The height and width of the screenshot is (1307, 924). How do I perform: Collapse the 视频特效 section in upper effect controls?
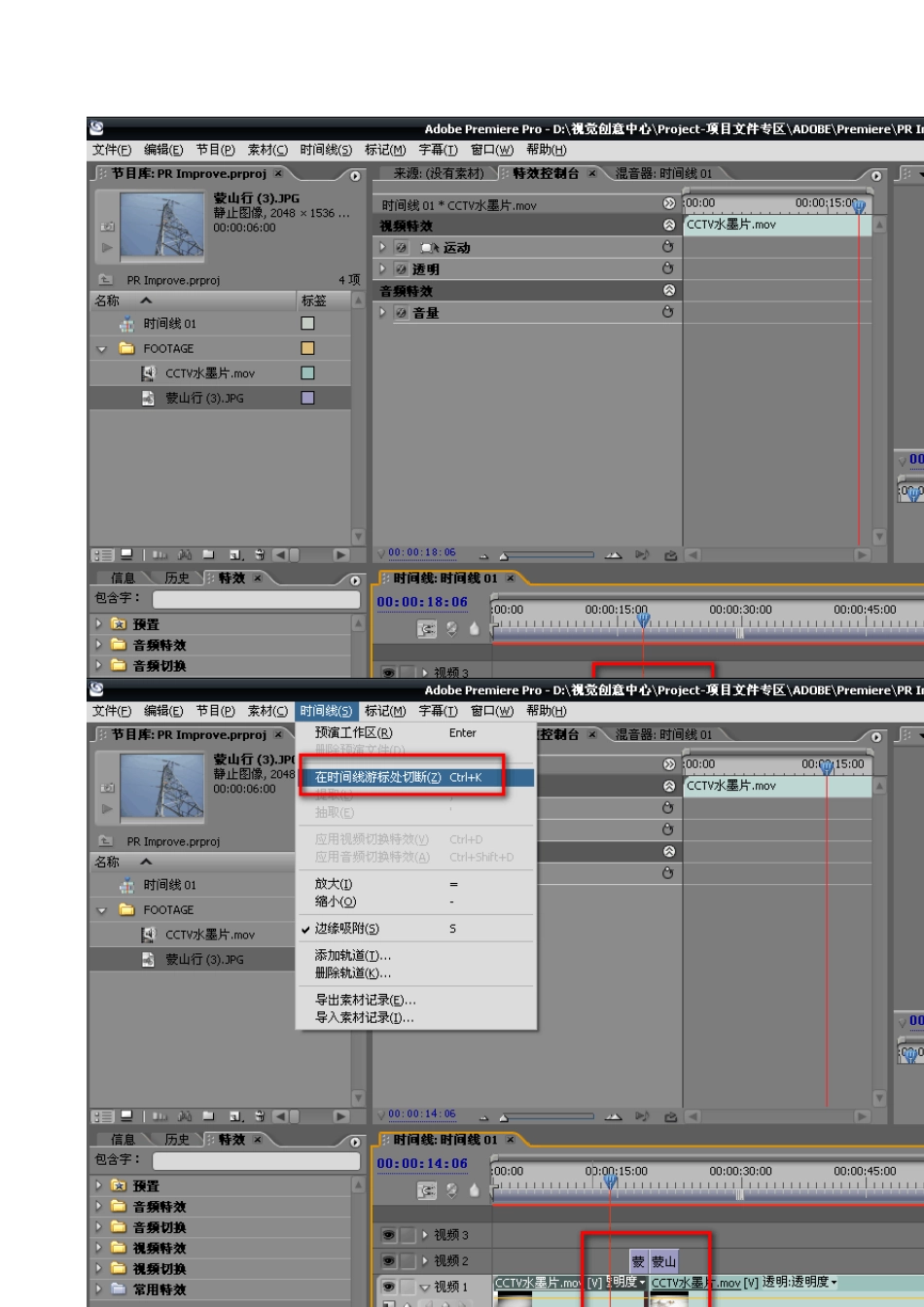pyautogui.click(x=668, y=226)
